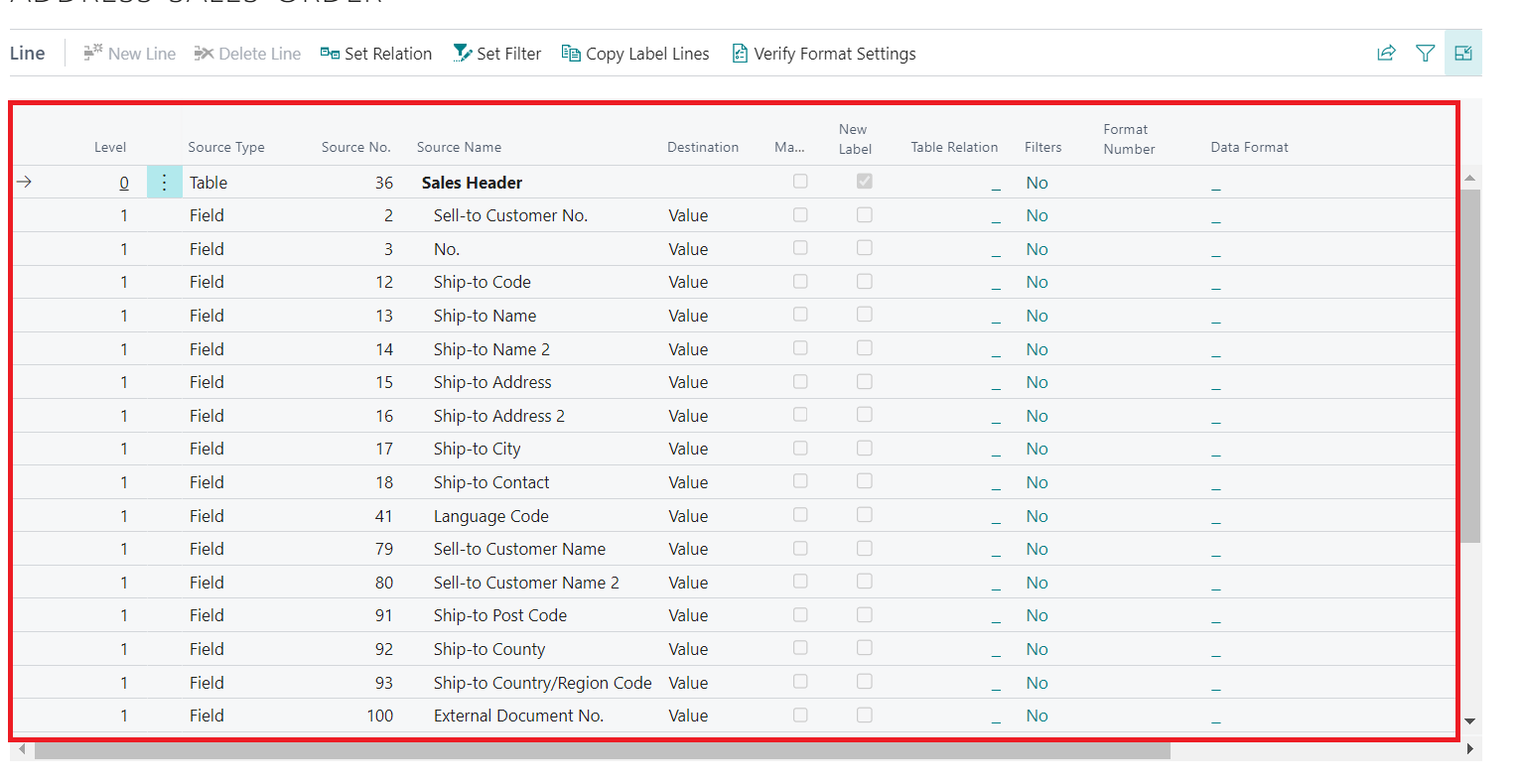Select 'Ship-to Address 2' cell
The width and height of the screenshot is (1523, 784).
pos(498,416)
